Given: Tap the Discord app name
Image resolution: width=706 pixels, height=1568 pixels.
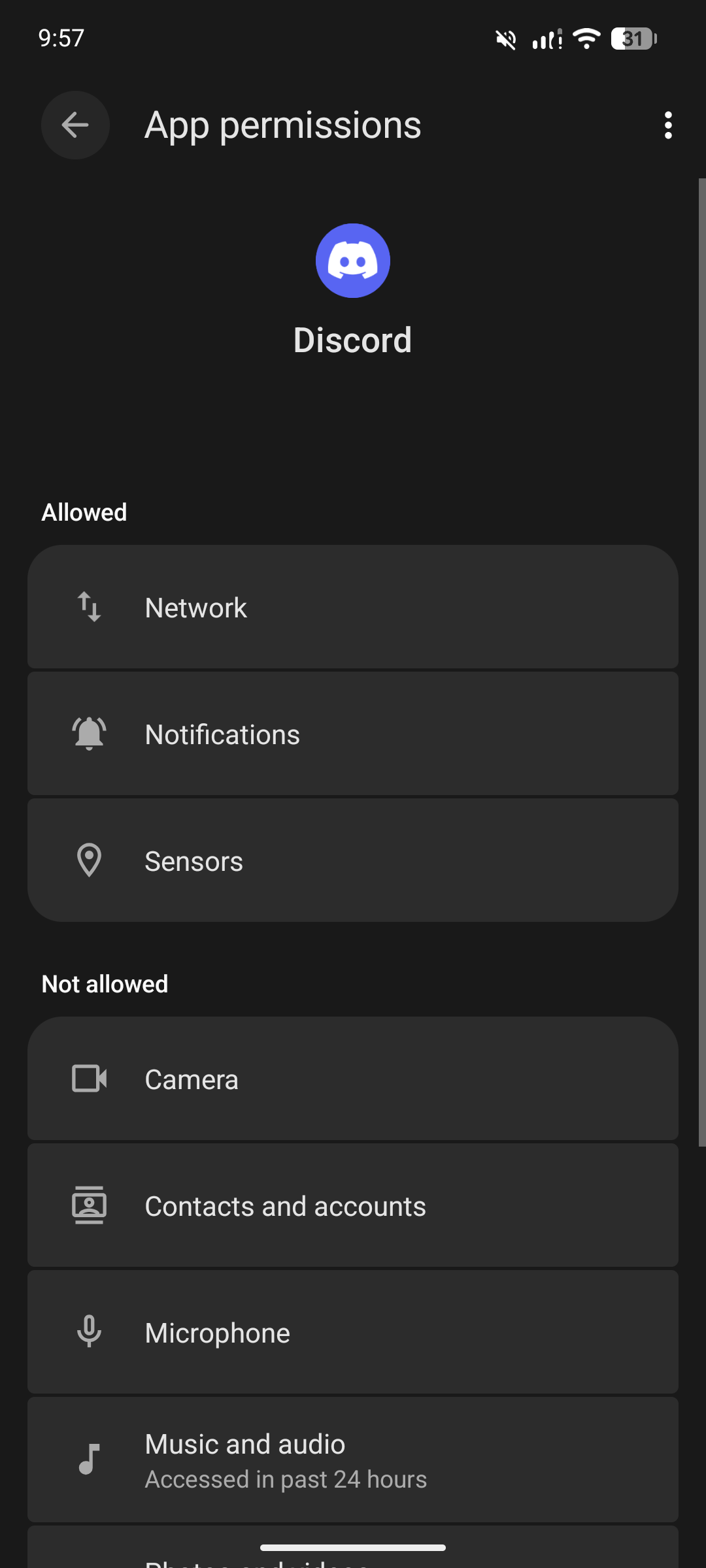Looking at the screenshot, I should pos(353,340).
